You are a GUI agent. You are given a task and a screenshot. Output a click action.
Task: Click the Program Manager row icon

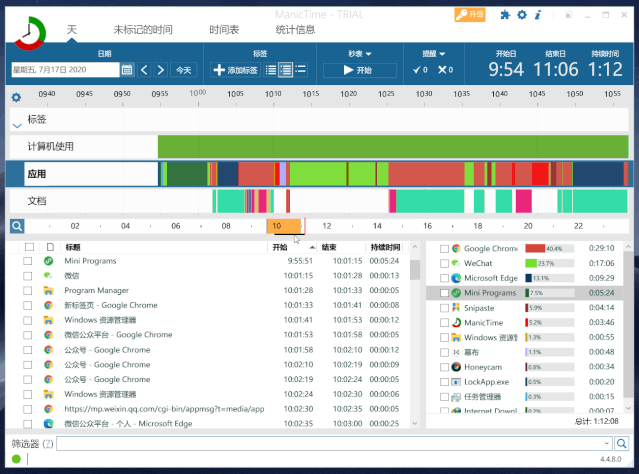48,291
